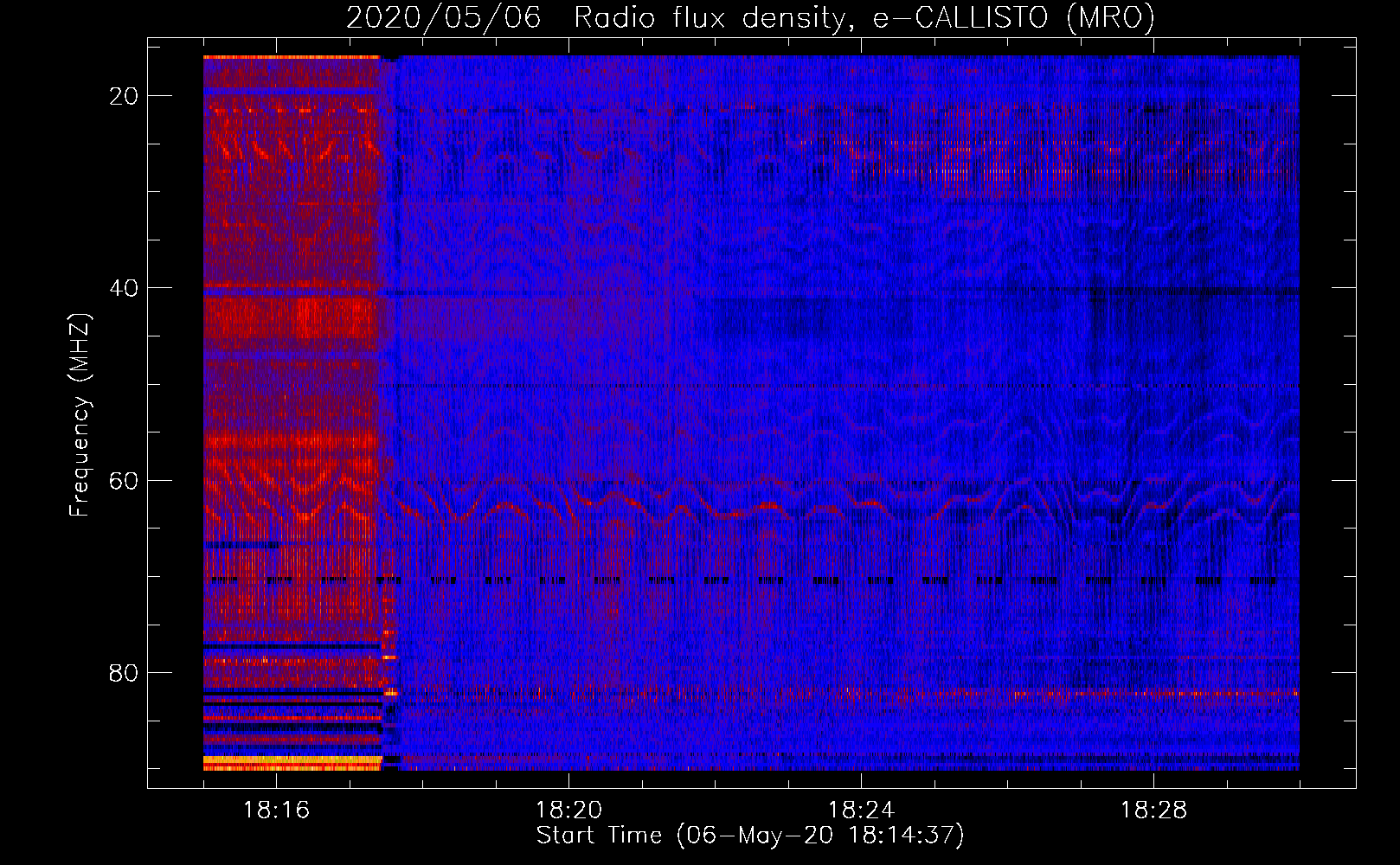
Task: Select the 20 MHz frequency tick label
Action: pos(124,96)
